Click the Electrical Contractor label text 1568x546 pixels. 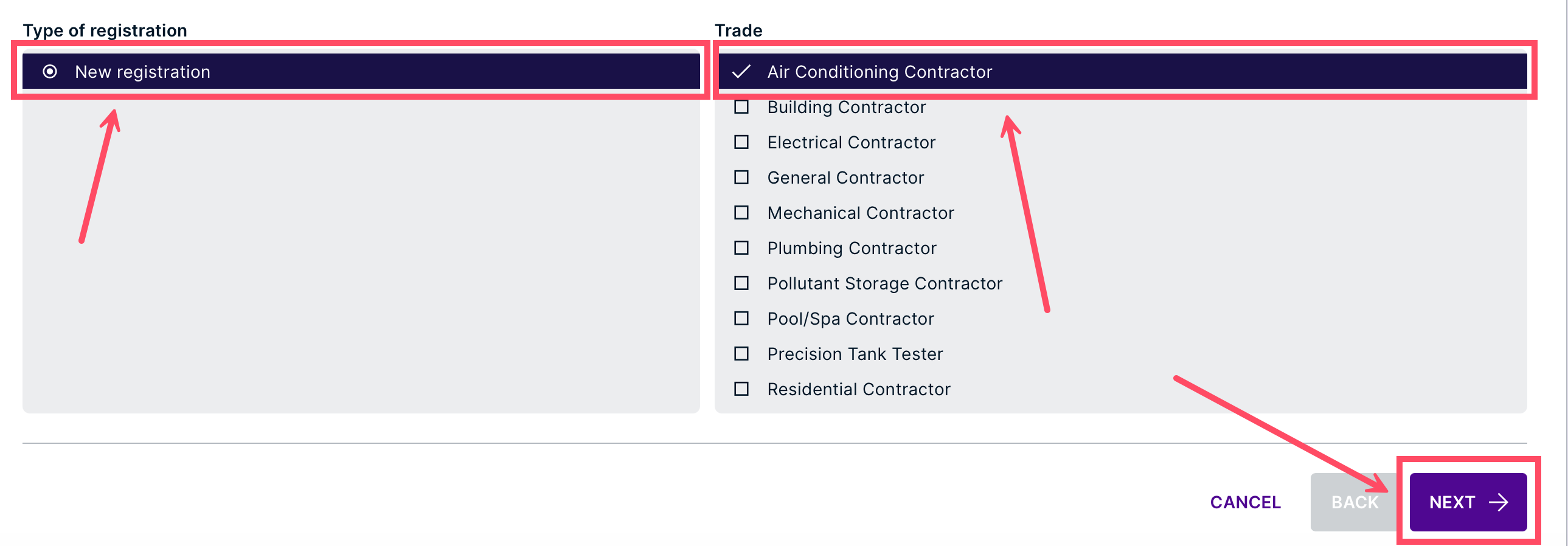(851, 142)
